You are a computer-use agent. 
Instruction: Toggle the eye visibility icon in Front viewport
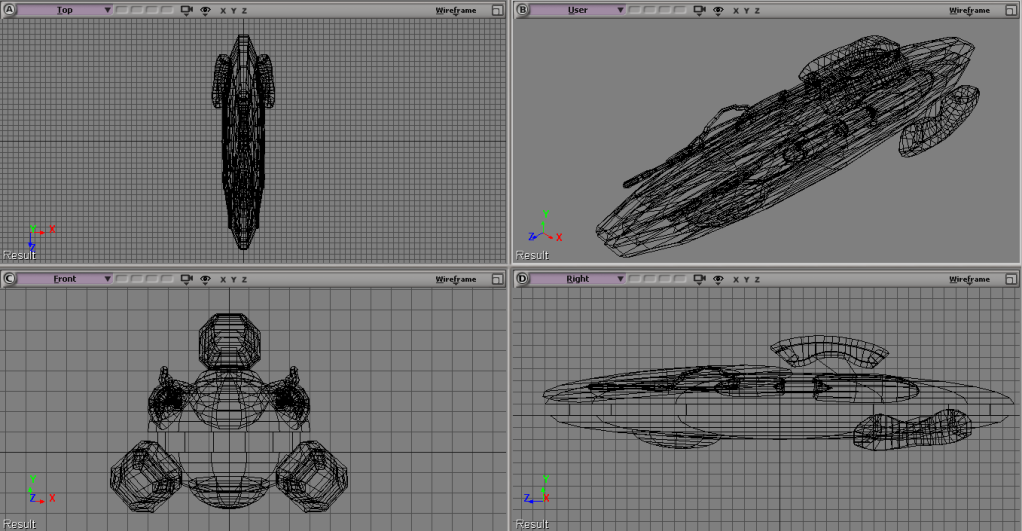[x=205, y=280]
